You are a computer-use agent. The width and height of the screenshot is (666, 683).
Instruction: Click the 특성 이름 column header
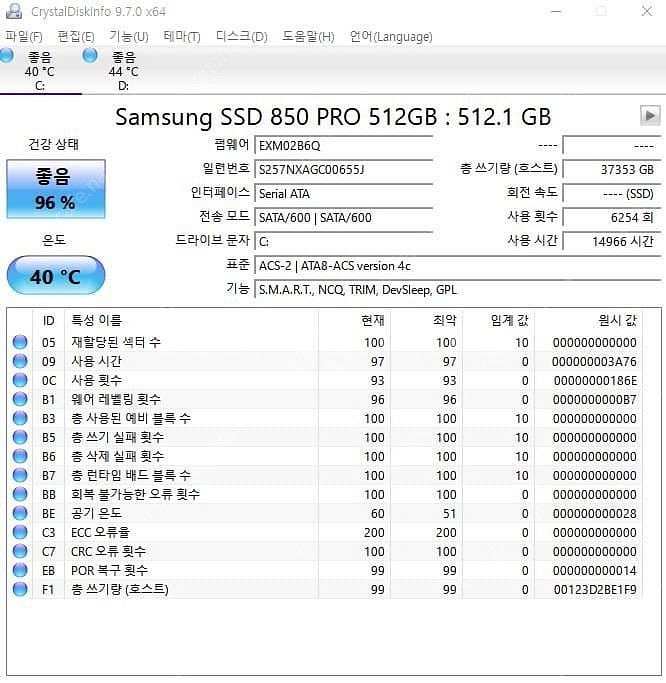click(191, 321)
